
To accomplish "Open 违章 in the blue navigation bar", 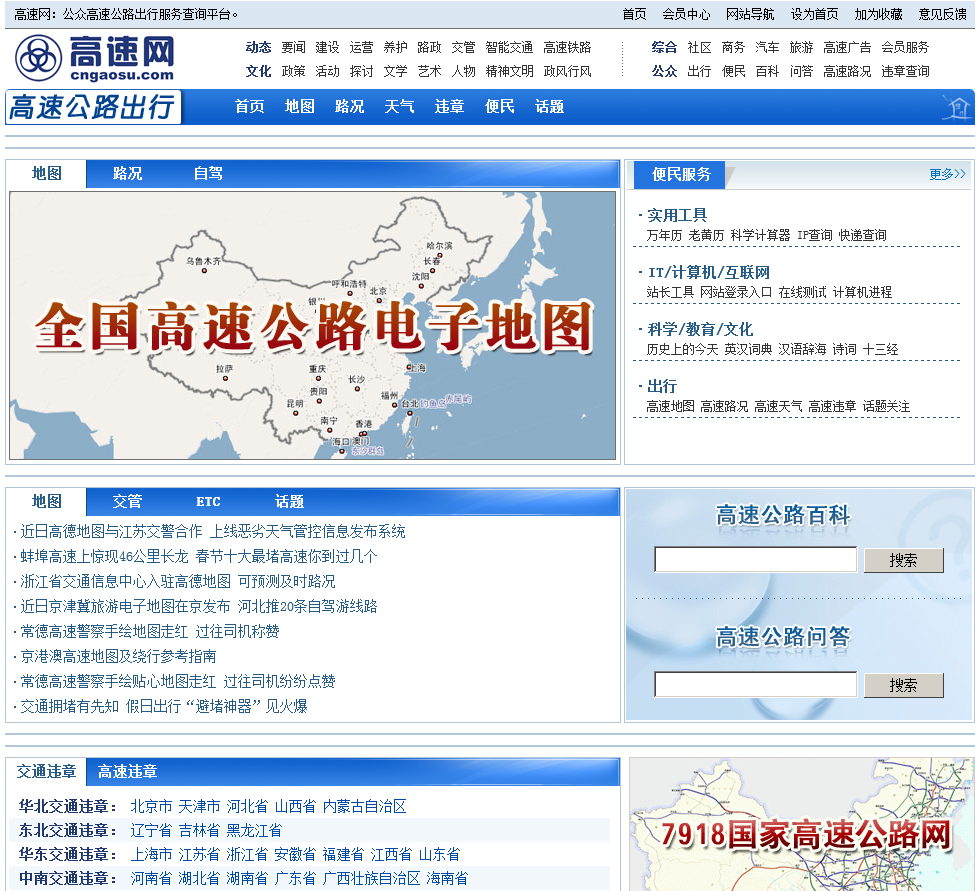I will click(449, 107).
